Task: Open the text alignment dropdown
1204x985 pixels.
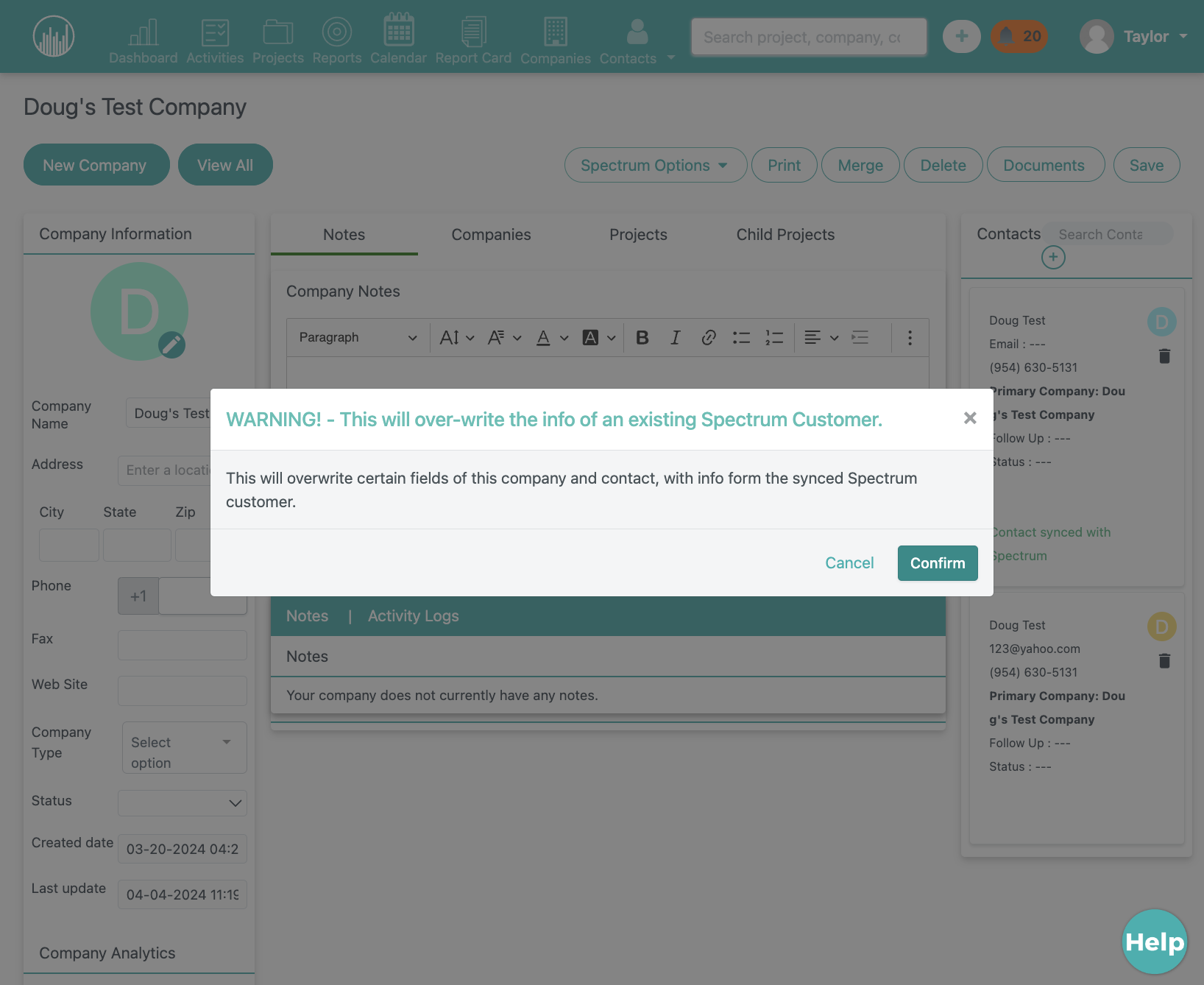Action: pos(821,337)
